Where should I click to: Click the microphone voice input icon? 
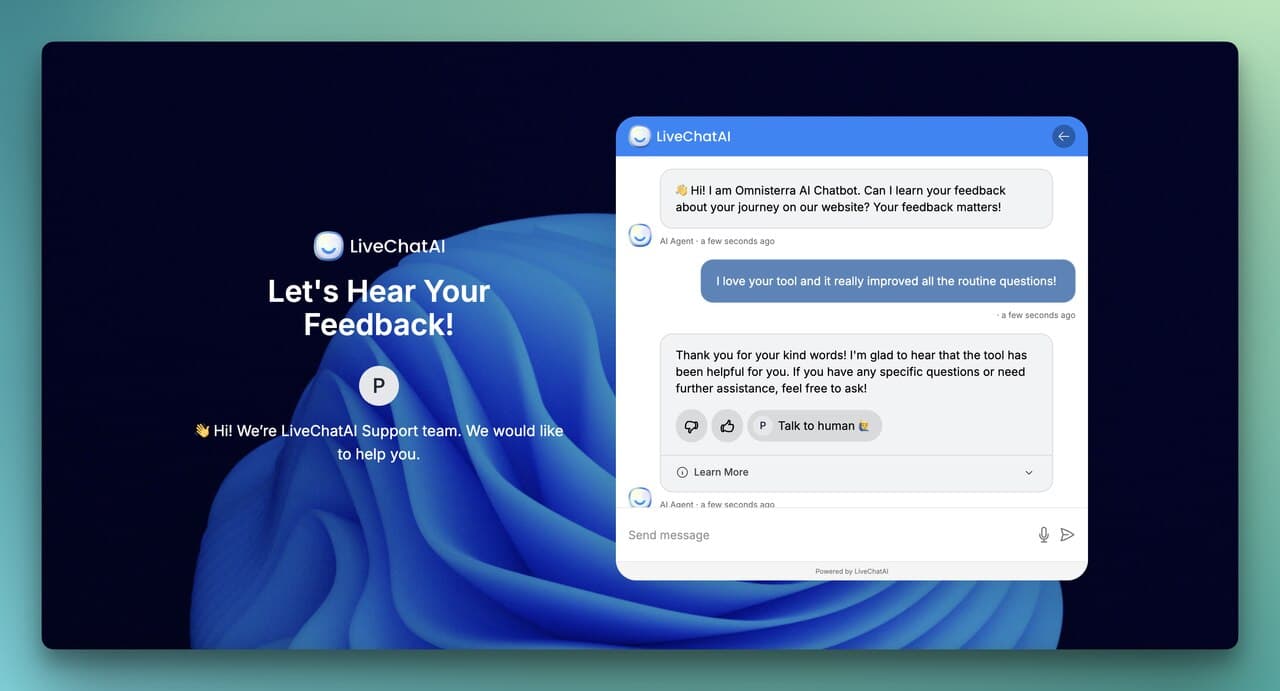click(1044, 535)
